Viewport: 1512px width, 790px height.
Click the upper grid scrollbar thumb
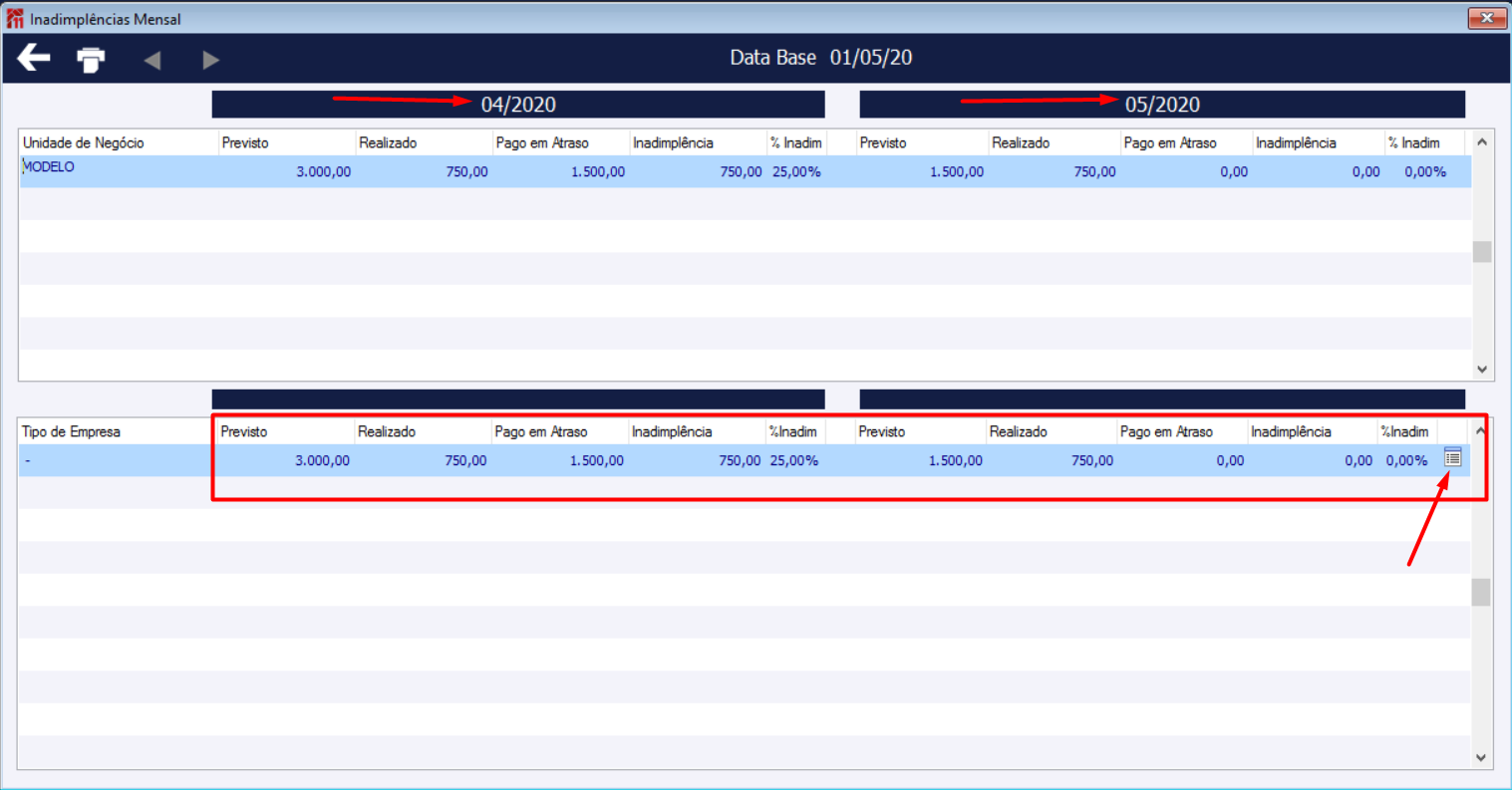coord(1482,251)
